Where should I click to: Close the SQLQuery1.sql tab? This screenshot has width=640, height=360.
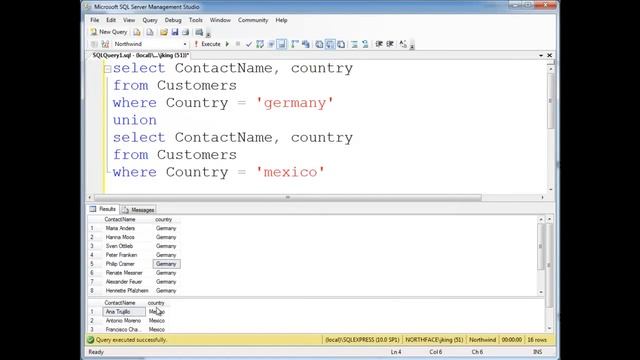pyautogui.click(x=549, y=55)
